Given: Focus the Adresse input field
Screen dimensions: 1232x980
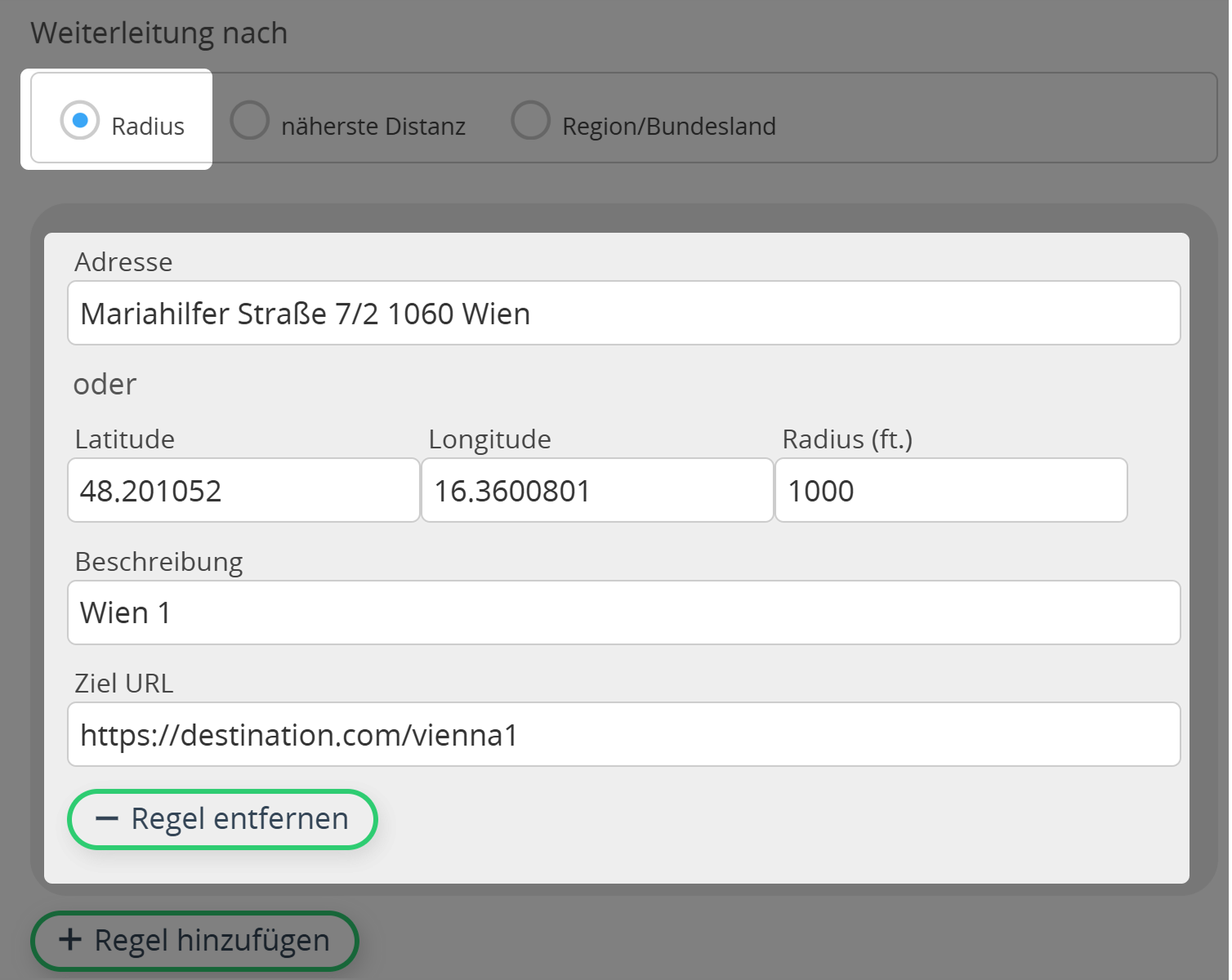Looking at the screenshot, I should 623,314.
